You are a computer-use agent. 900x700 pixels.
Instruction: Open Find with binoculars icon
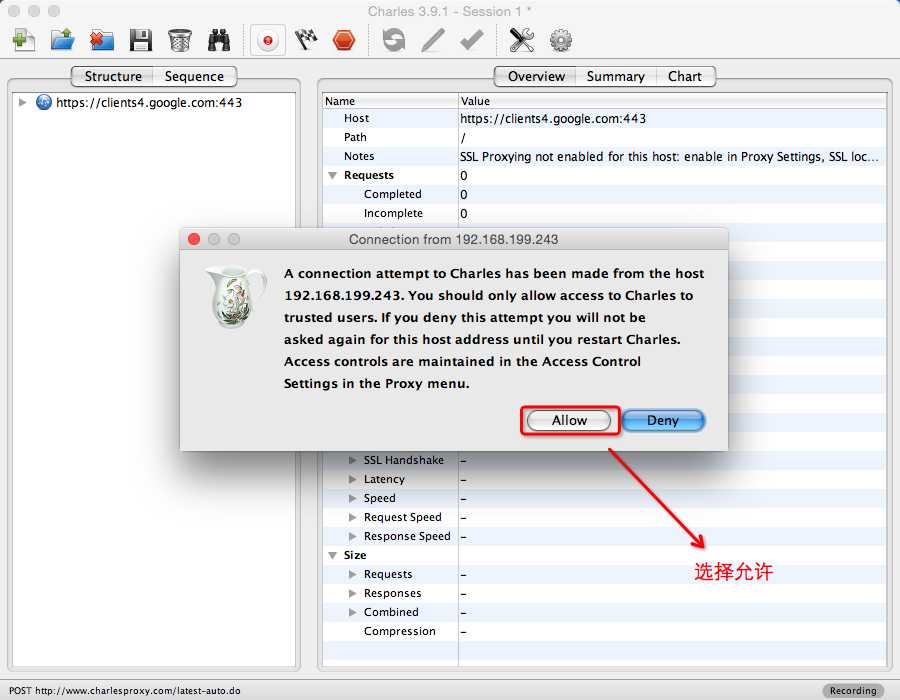click(x=219, y=41)
